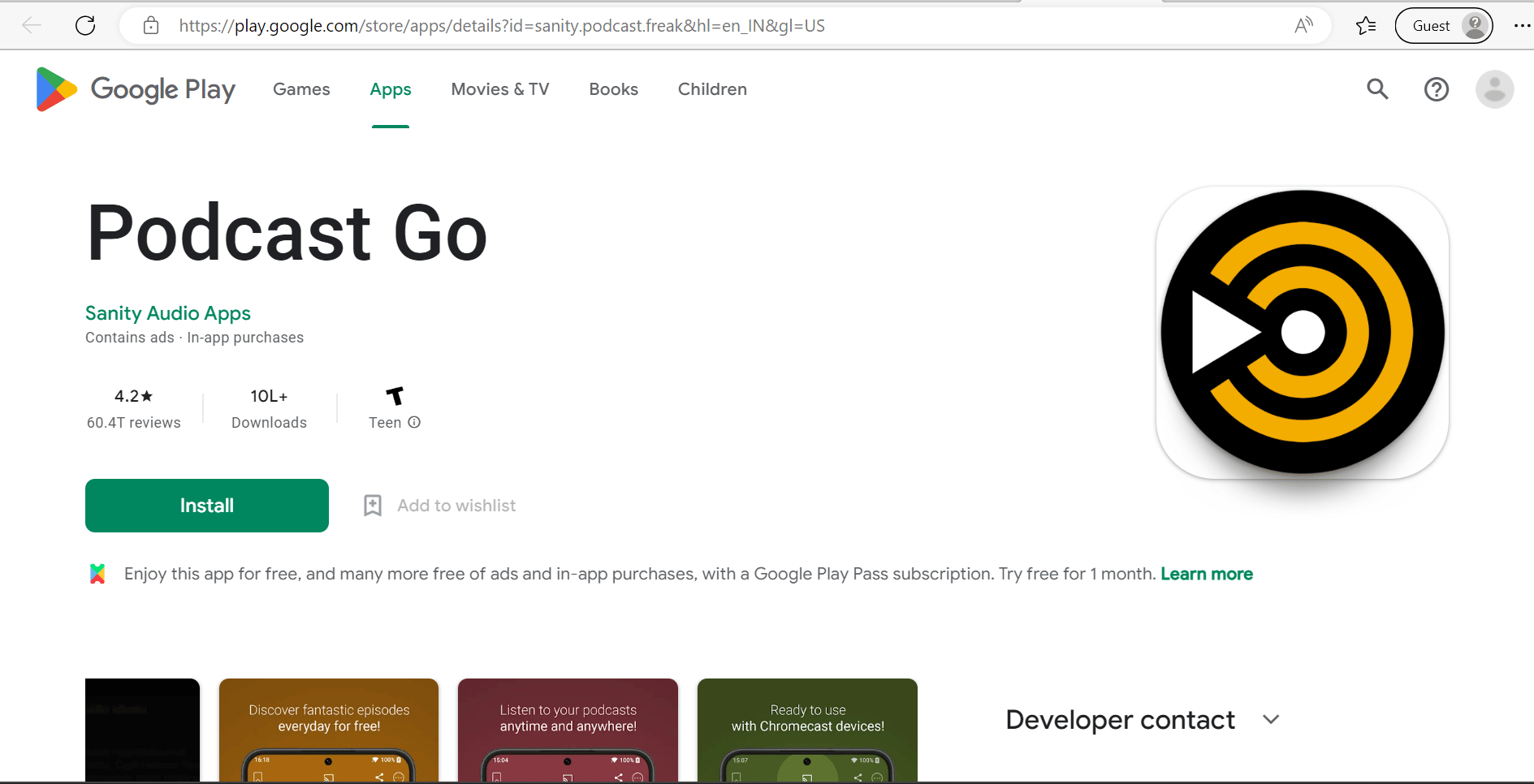Image resolution: width=1534 pixels, height=784 pixels.
Task: Open the Guest profile menu
Action: pyautogui.click(x=1443, y=26)
